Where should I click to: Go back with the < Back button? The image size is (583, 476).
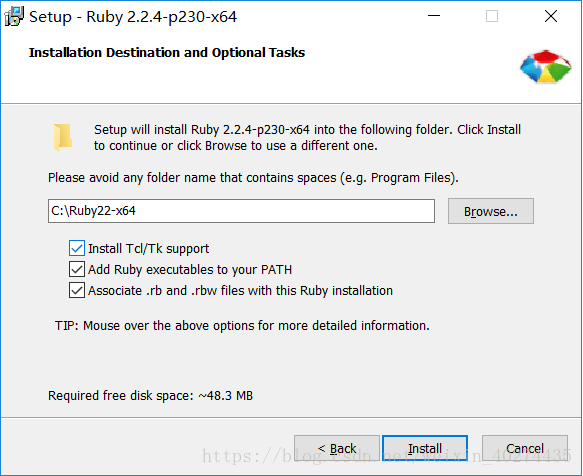[x=337, y=448]
